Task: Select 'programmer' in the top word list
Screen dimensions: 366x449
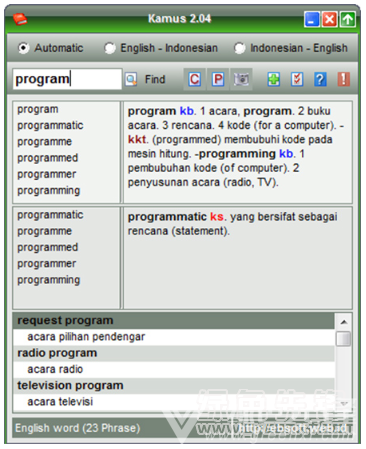Action: pos(47,174)
